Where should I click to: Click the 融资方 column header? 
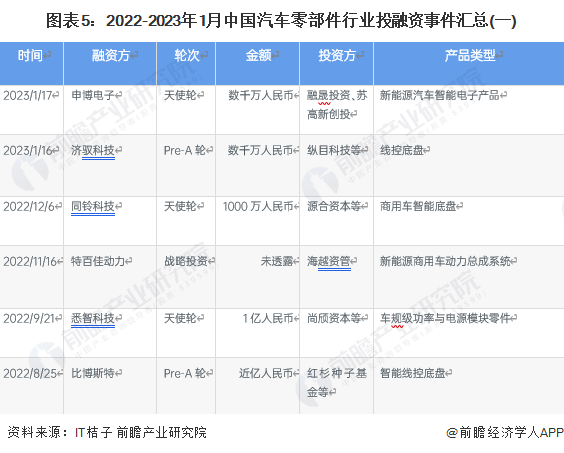[x=110, y=63]
